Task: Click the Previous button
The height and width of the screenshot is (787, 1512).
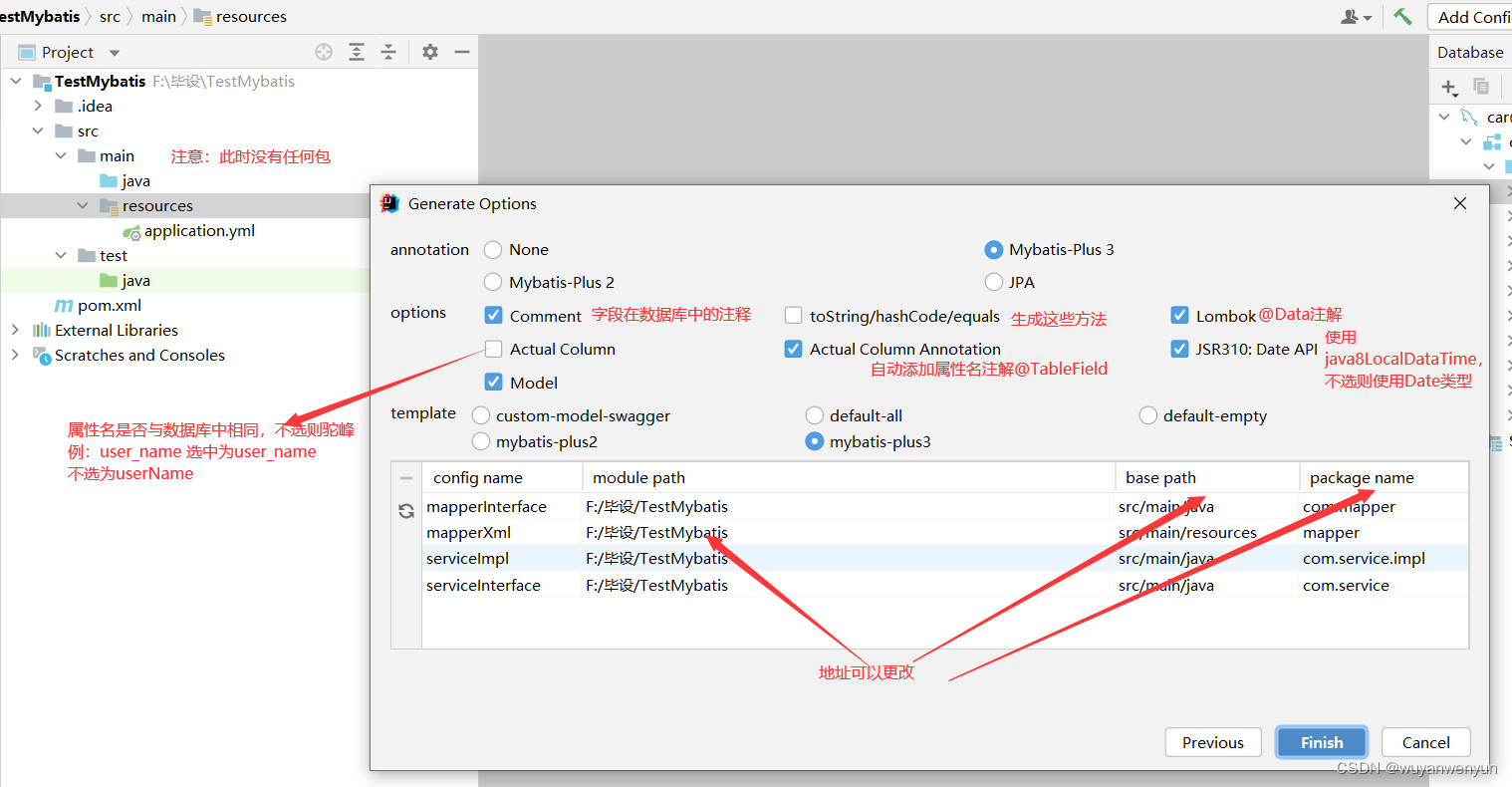Action: point(1213,742)
